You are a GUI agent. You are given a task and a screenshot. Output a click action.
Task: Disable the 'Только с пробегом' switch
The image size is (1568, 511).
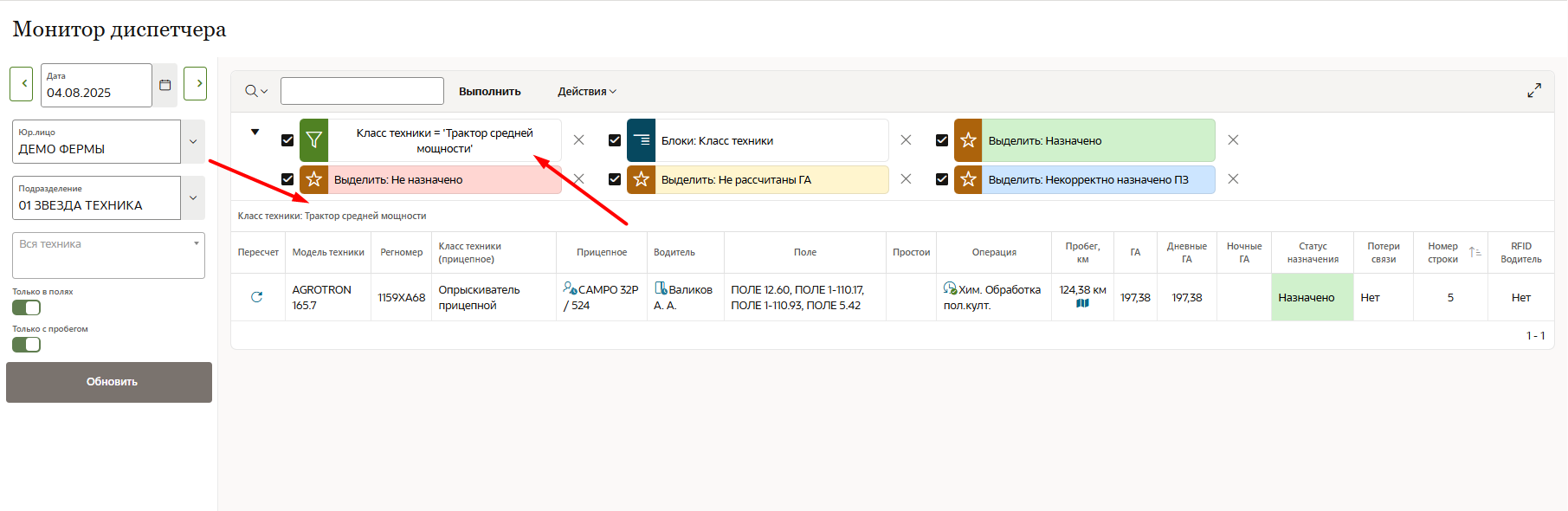point(27,345)
